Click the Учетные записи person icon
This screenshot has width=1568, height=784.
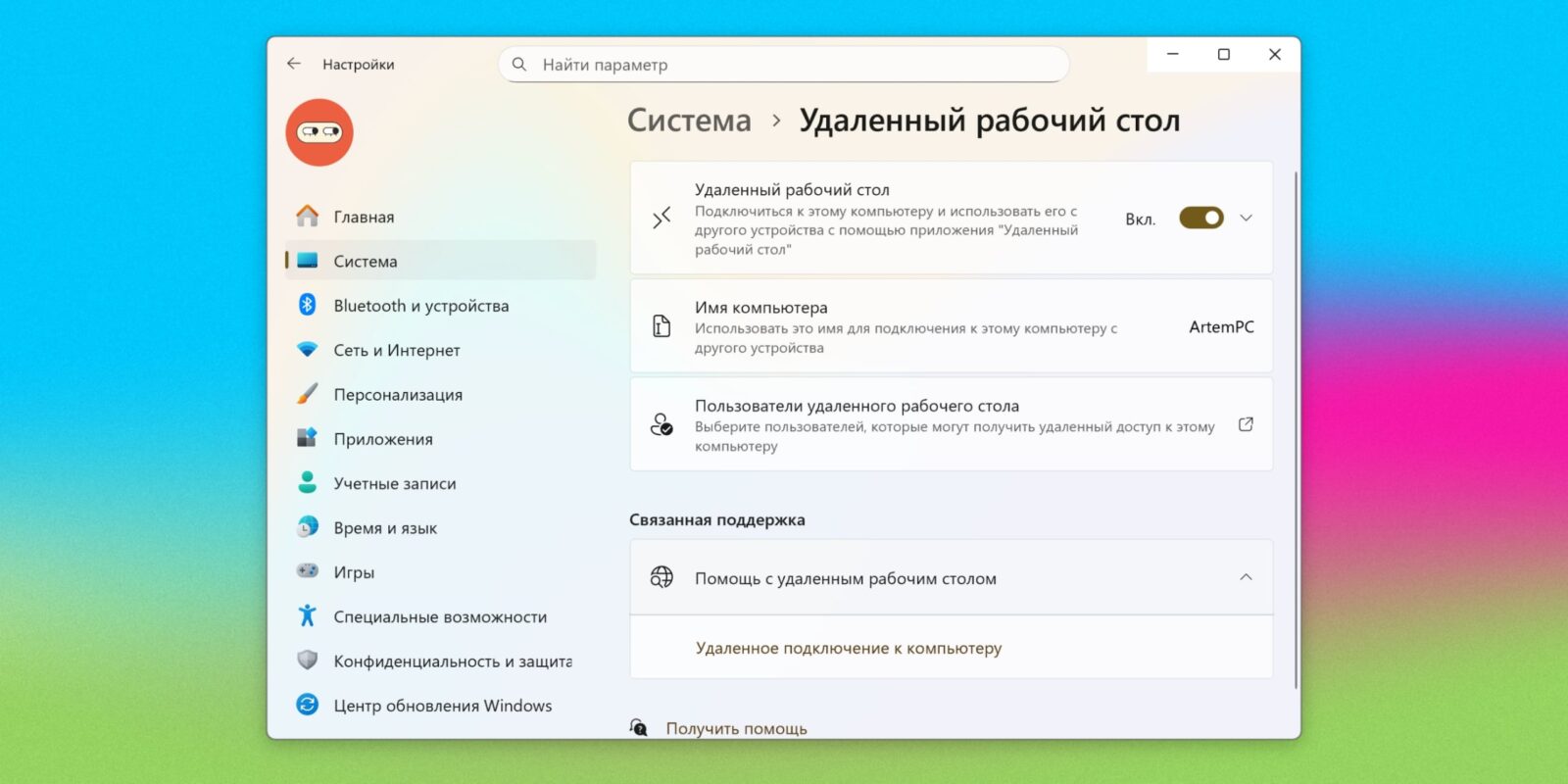308,482
